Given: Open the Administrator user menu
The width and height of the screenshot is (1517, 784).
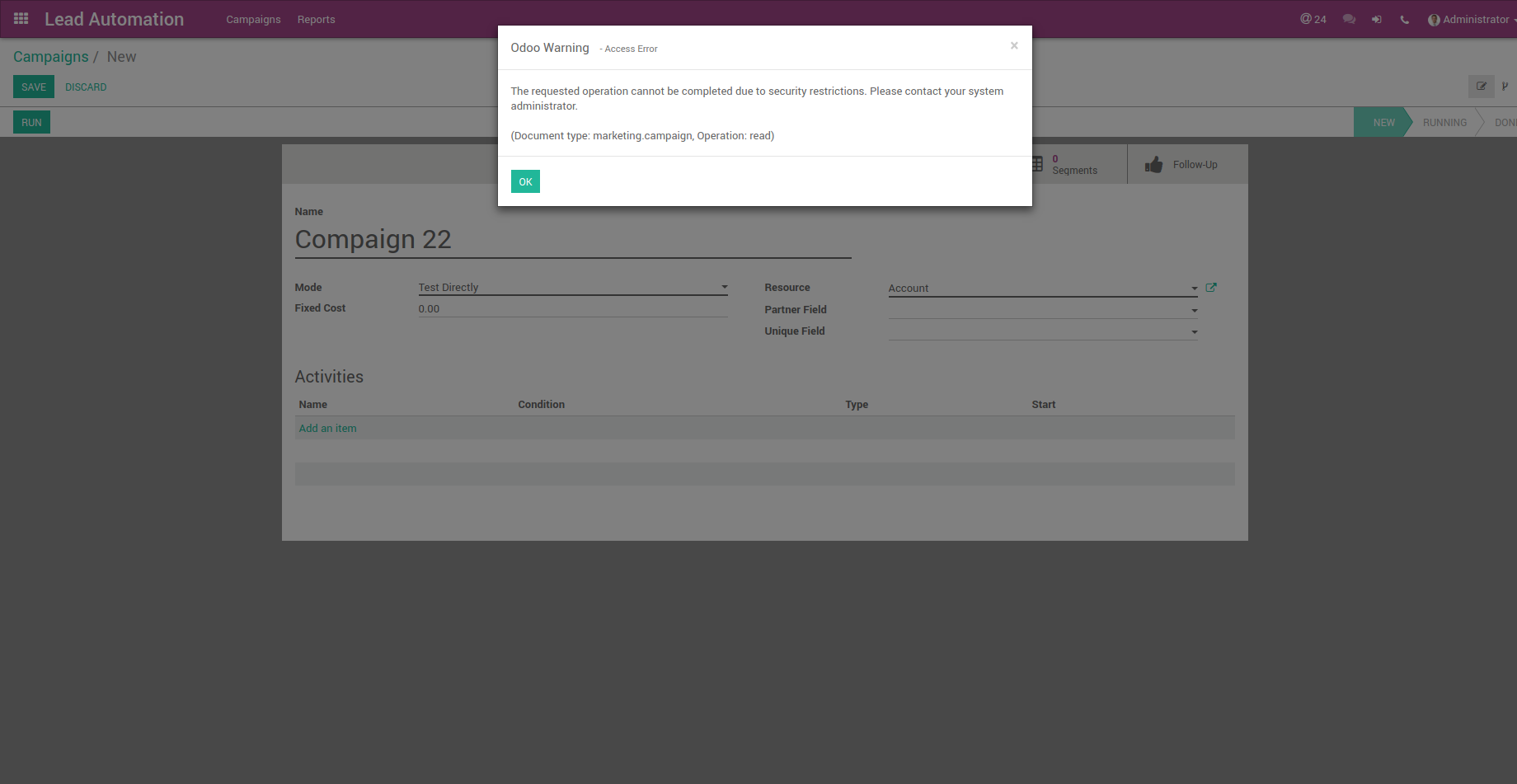Looking at the screenshot, I should click(x=1472, y=19).
